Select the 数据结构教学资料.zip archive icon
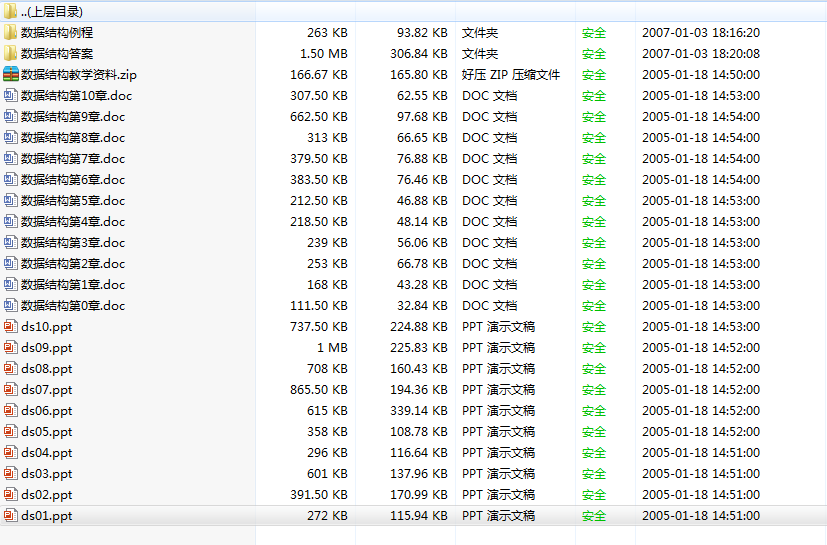The height and width of the screenshot is (545, 827). 11,74
